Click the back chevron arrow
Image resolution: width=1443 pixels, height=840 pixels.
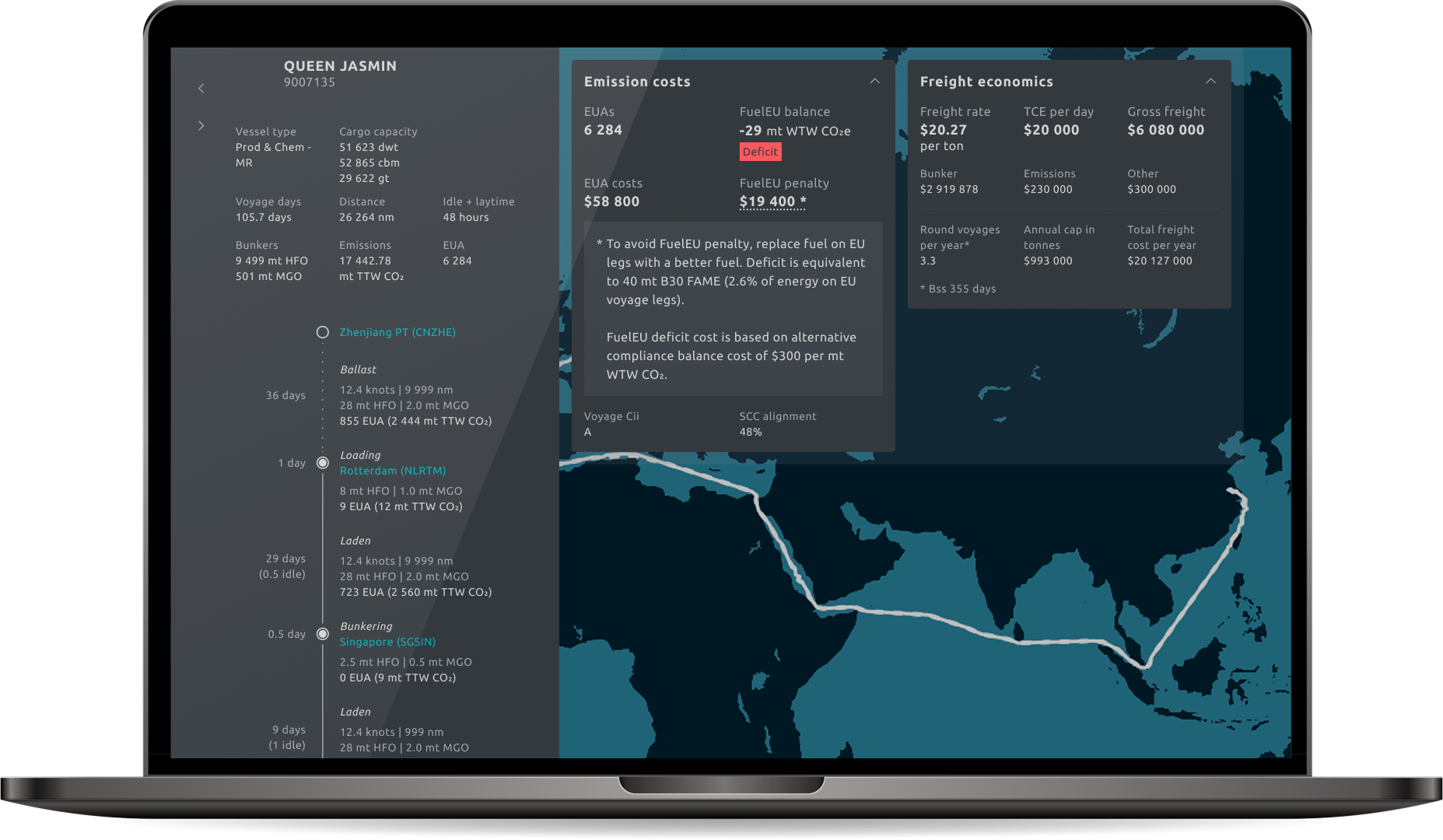[201, 89]
